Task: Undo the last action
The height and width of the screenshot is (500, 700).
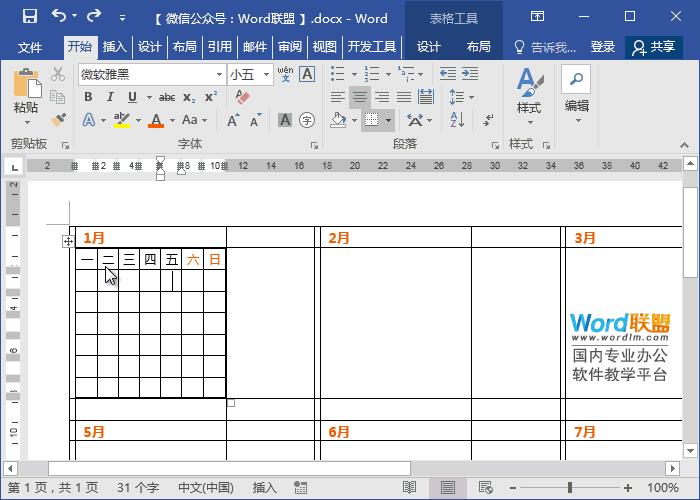Action: click(59, 17)
